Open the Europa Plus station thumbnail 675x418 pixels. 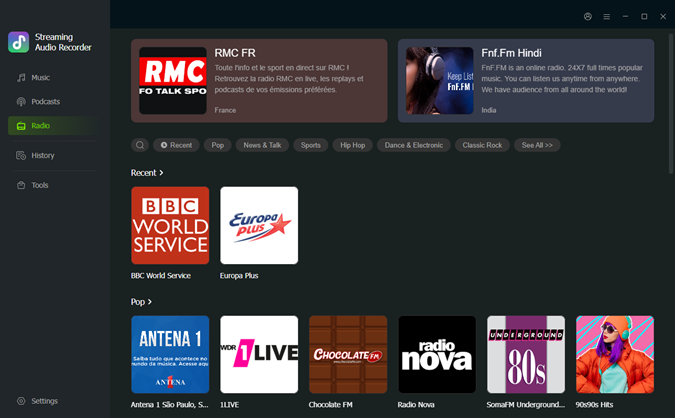point(259,225)
